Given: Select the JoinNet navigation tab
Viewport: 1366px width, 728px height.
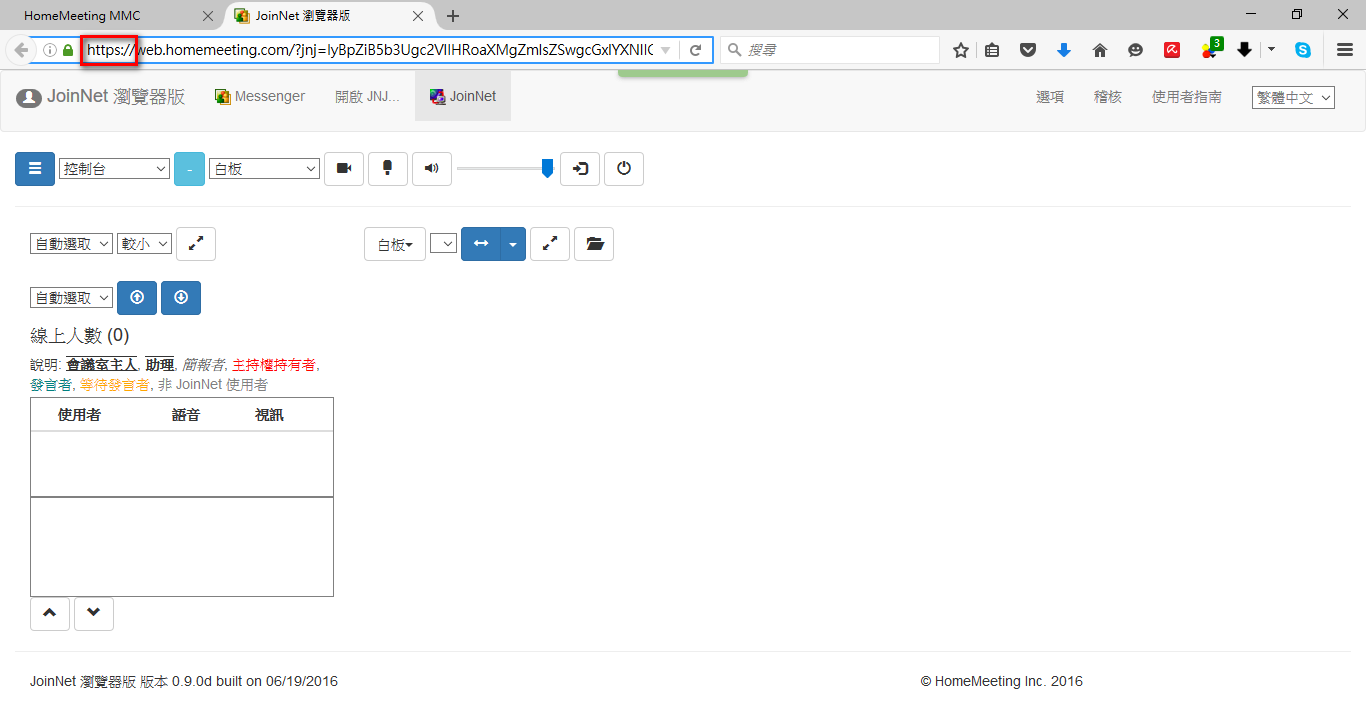Looking at the screenshot, I should (463, 96).
